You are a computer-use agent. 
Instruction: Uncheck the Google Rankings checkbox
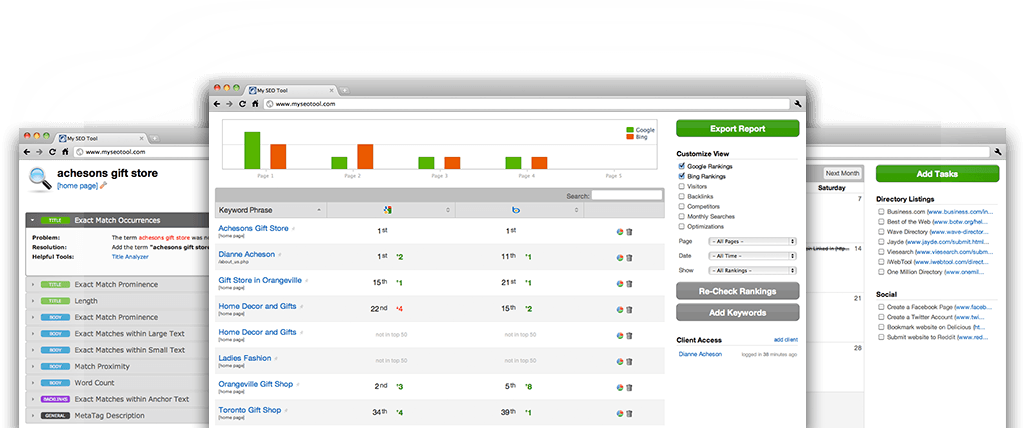(681, 165)
